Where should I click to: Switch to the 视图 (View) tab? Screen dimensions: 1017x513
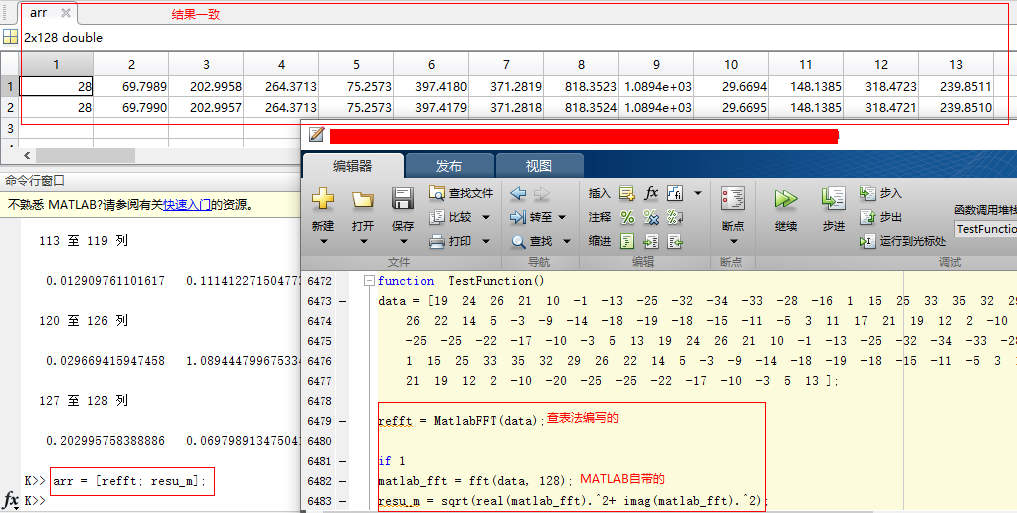click(x=538, y=166)
